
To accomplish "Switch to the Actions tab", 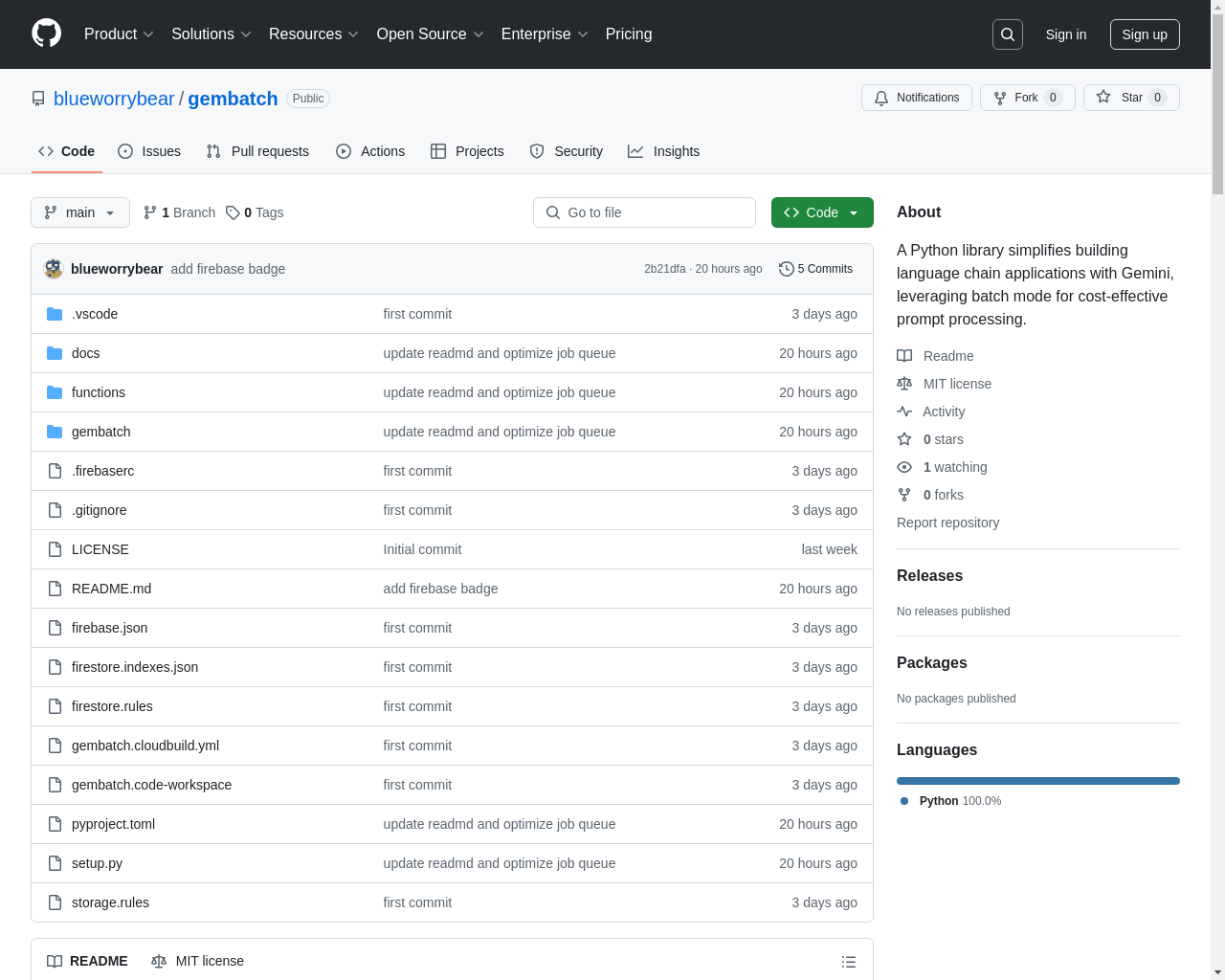I will (x=370, y=151).
